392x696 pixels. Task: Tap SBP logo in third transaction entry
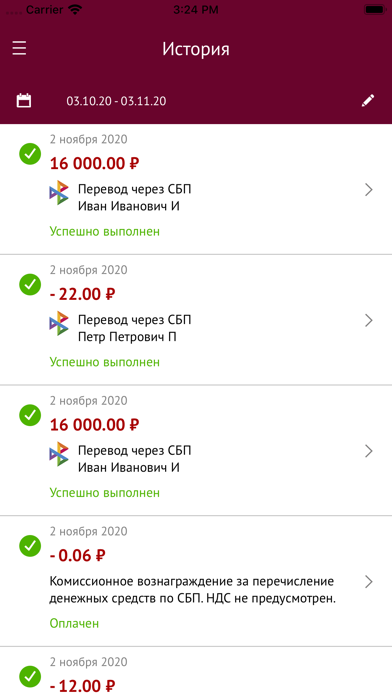pyautogui.click(x=59, y=454)
